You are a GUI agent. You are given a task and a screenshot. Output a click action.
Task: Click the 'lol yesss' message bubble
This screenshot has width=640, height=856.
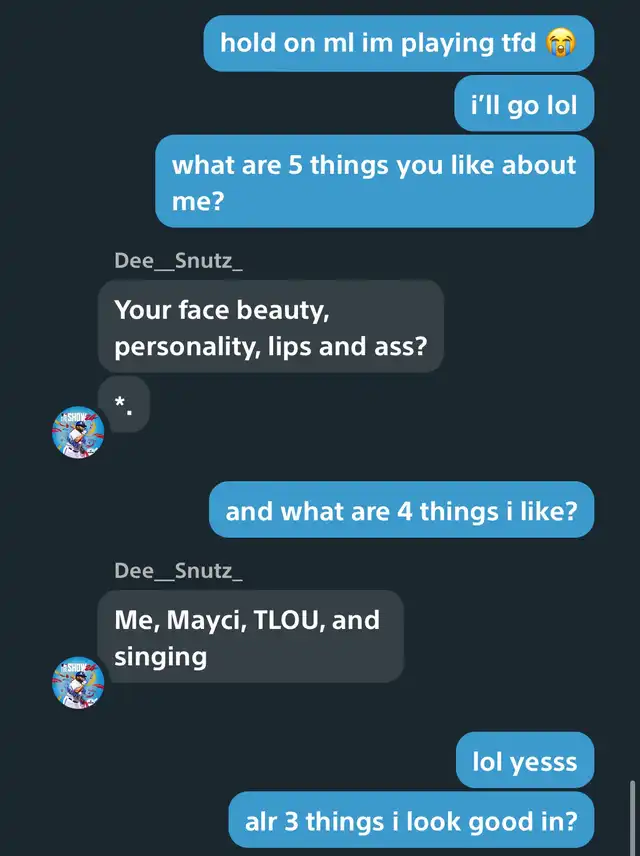525,762
